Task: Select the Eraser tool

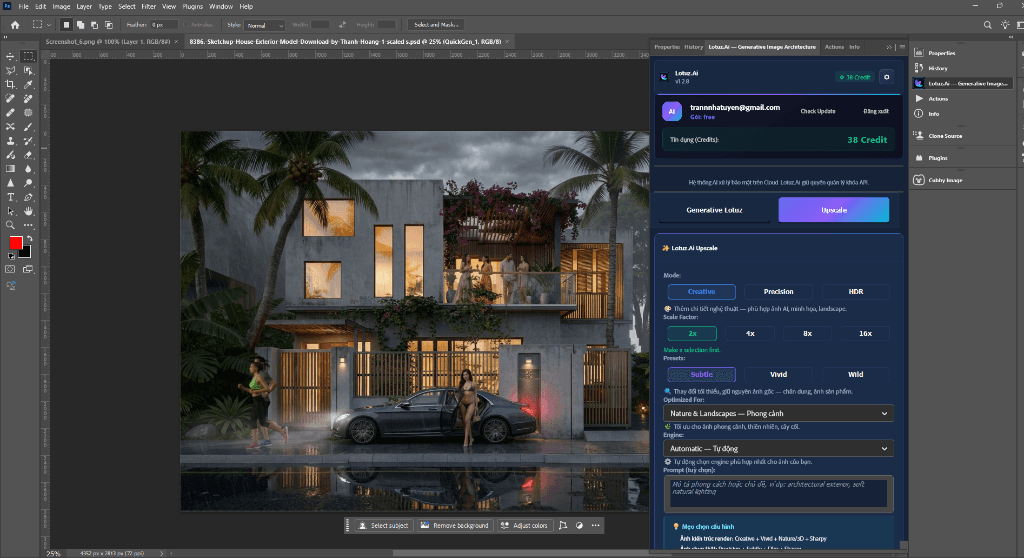Action: point(28,155)
